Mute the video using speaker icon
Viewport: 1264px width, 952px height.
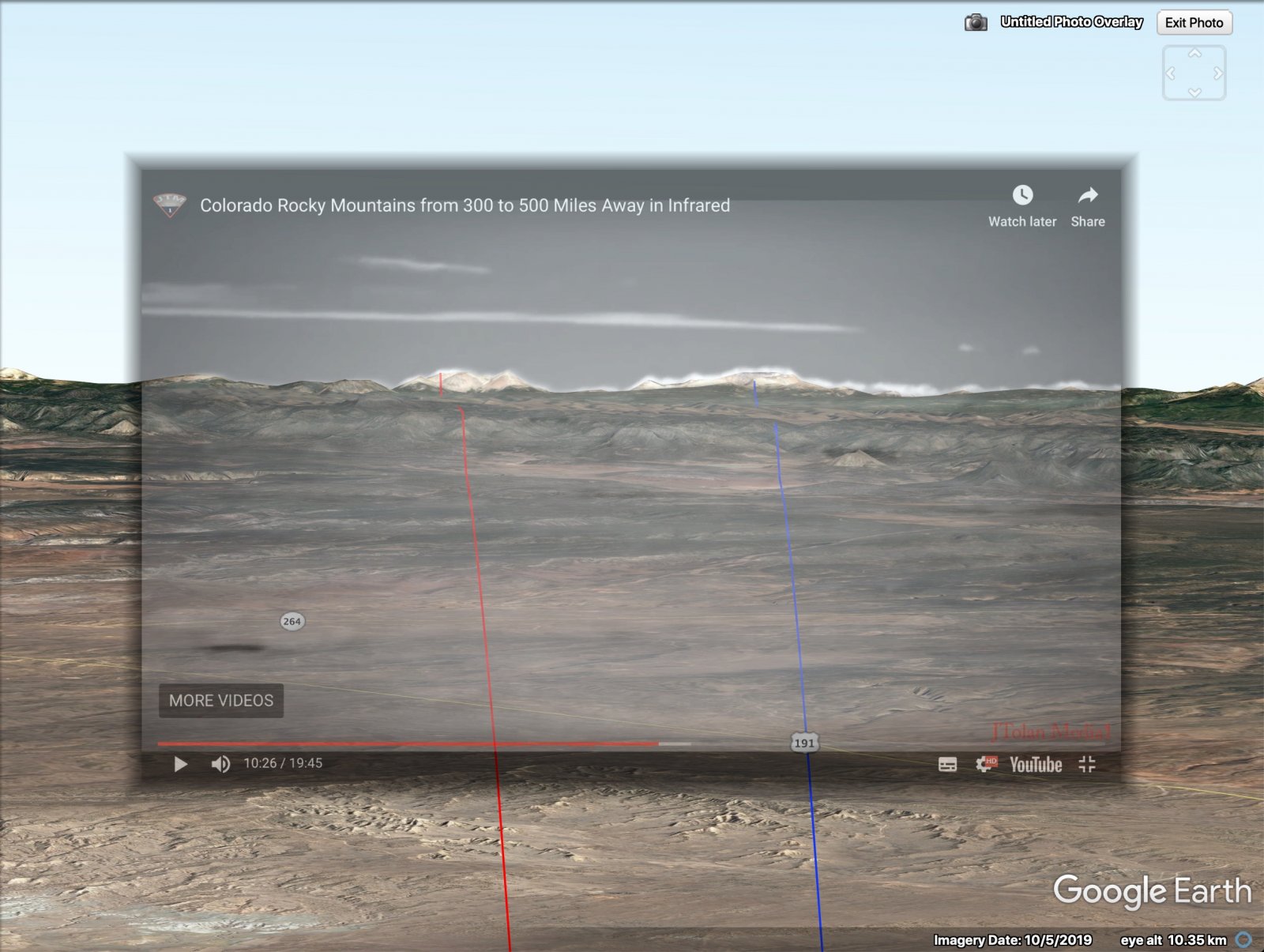point(220,764)
